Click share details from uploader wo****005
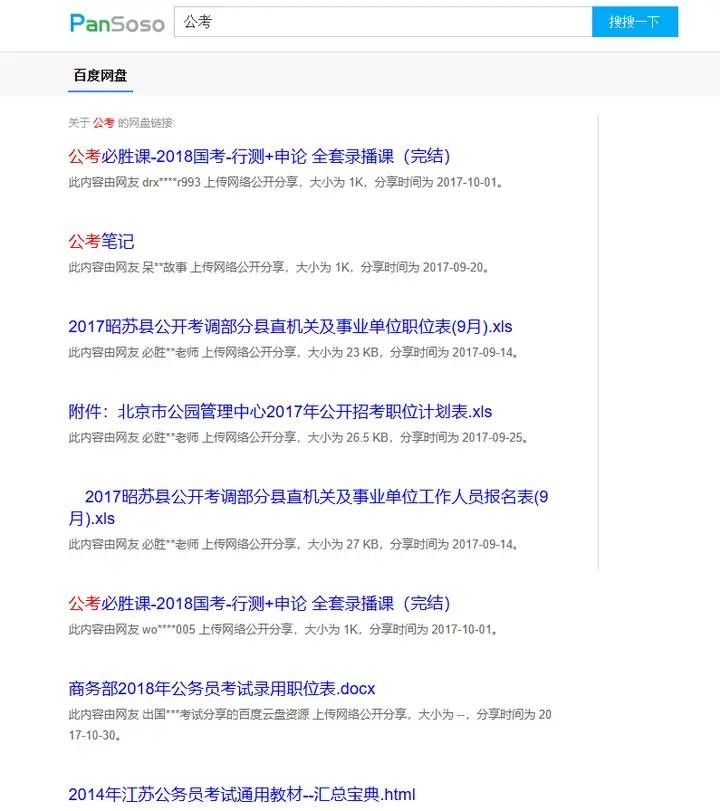This screenshot has width=720, height=811. (x=283, y=630)
